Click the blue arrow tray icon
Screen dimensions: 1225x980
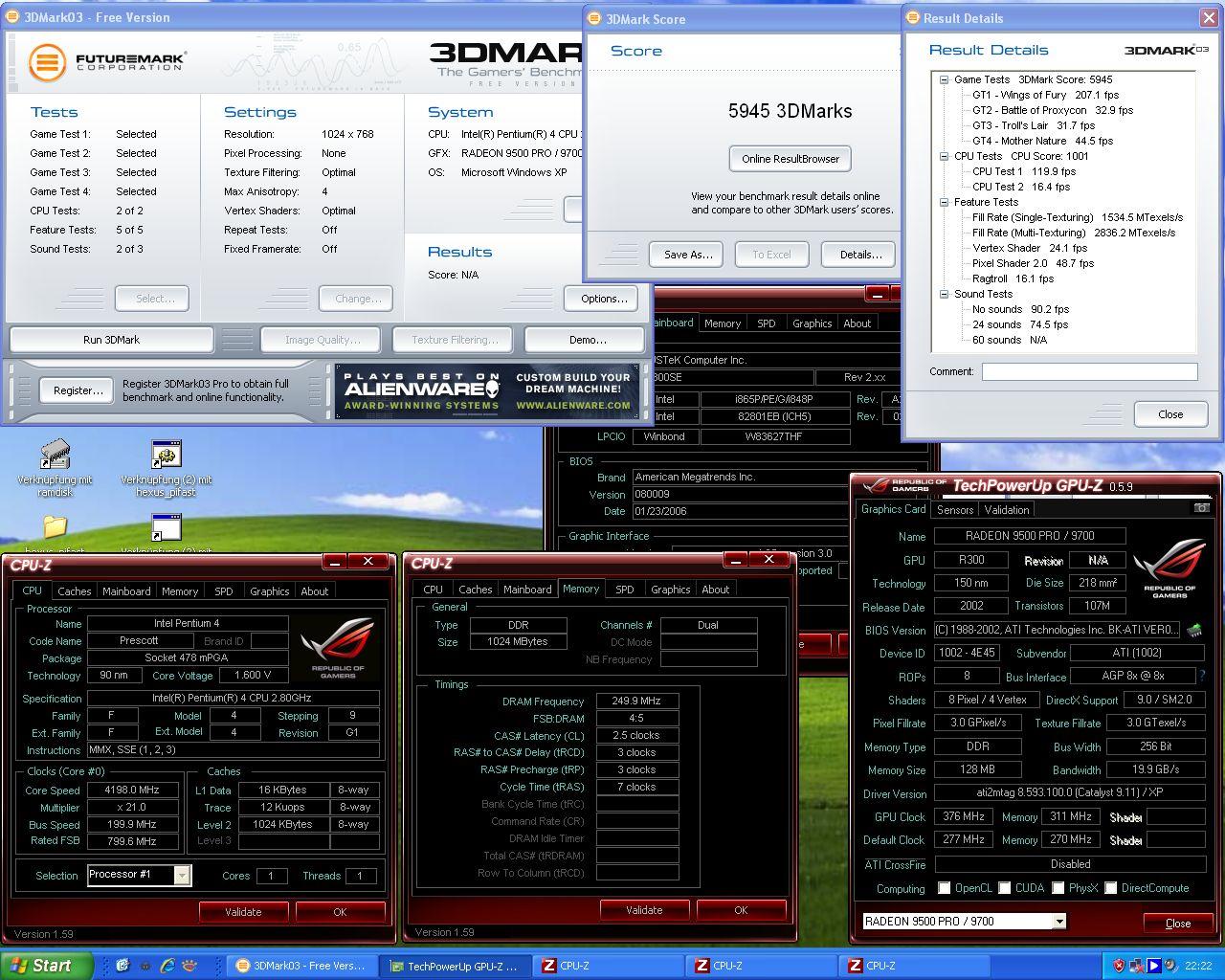(1153, 966)
